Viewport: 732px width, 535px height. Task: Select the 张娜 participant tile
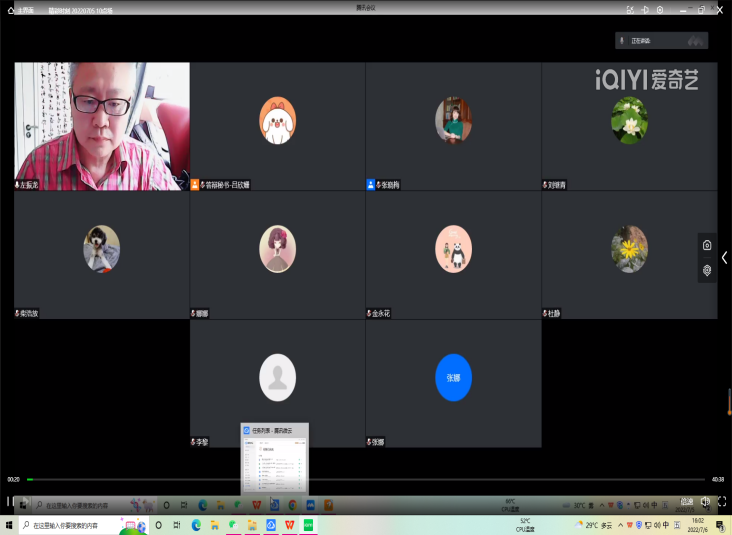(453, 383)
